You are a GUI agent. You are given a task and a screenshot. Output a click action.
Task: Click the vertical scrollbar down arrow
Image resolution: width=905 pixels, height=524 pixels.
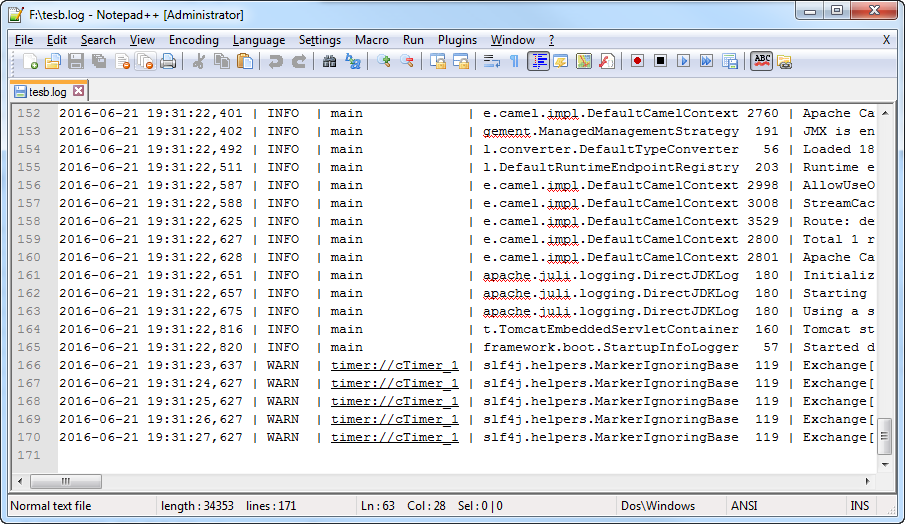pos(884,465)
